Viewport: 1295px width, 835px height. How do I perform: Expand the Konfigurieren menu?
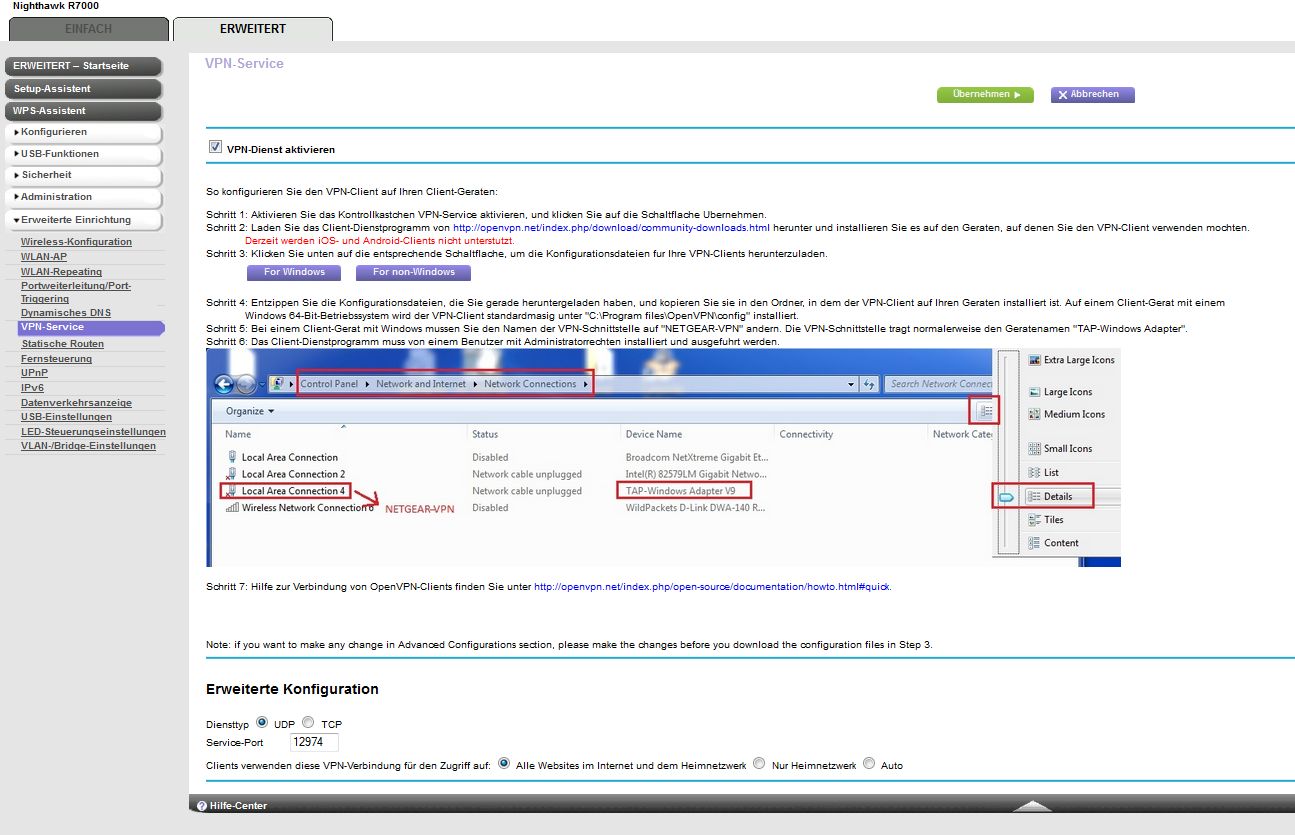84,132
